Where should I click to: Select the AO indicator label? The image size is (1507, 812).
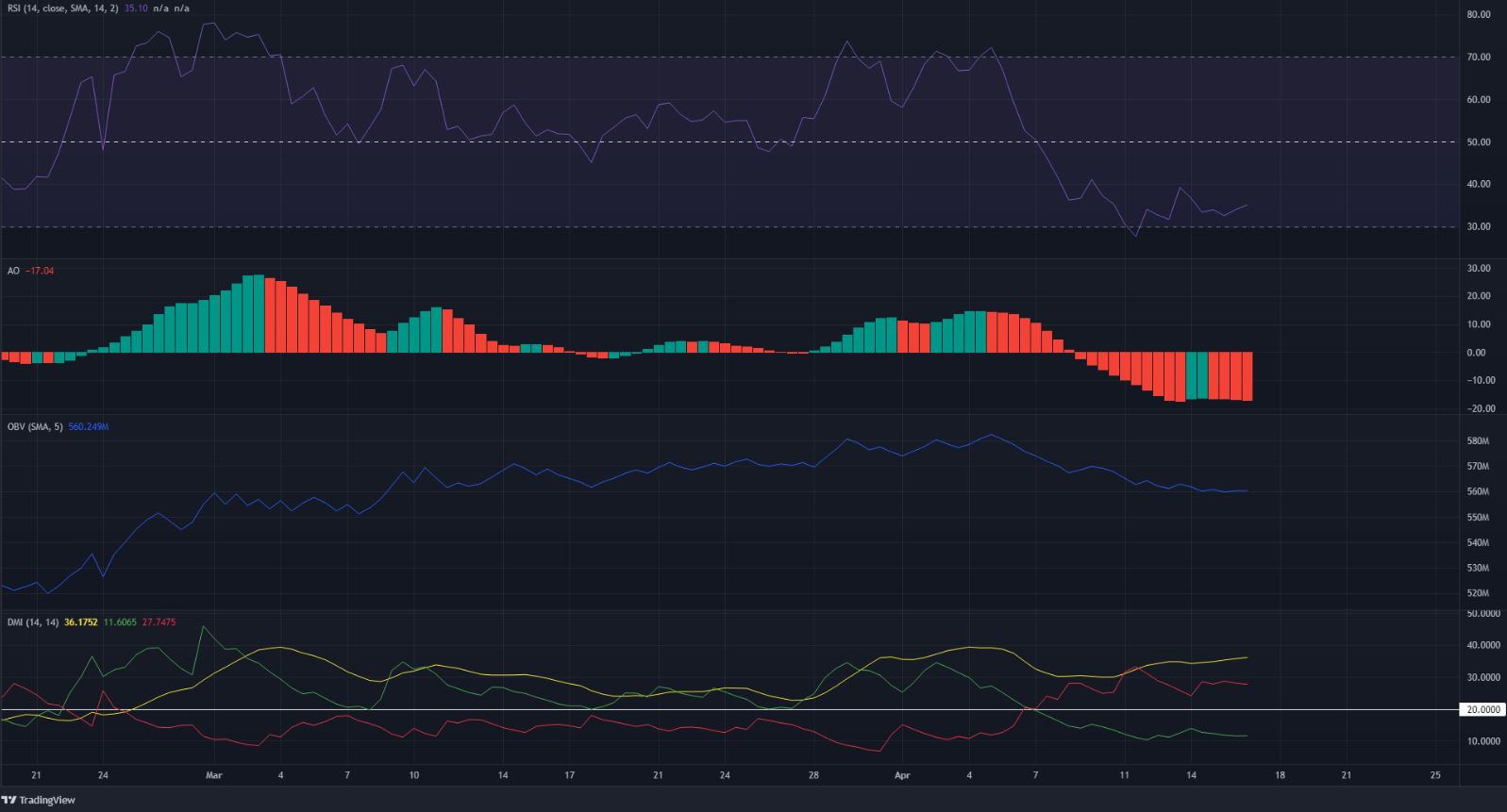click(x=13, y=271)
